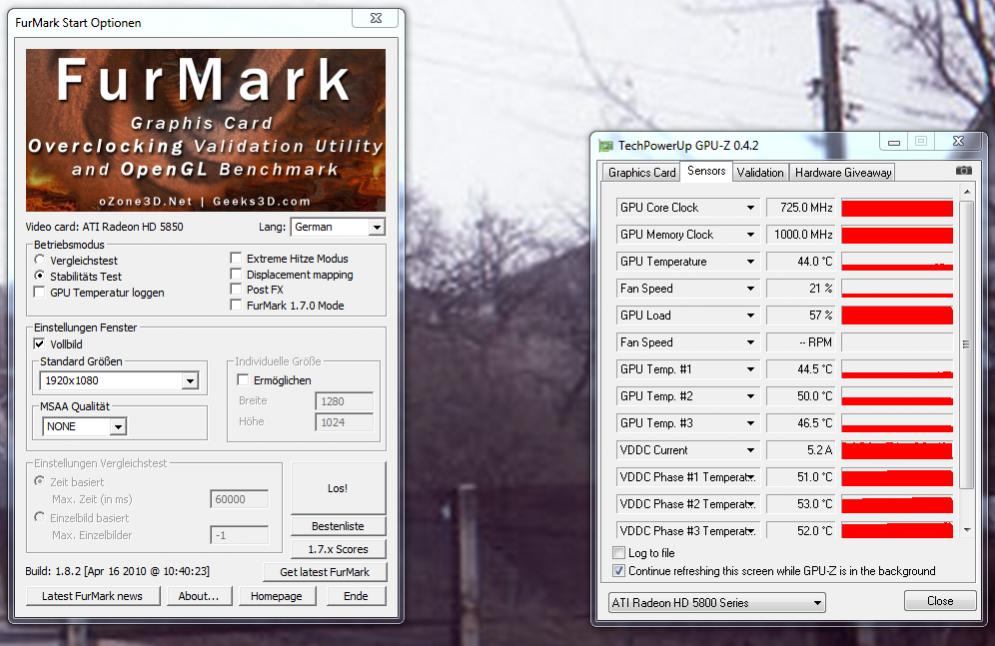Image resolution: width=995 pixels, height=646 pixels.
Task: Open the GPU Temp. #1 sensor dropdown
Action: (751, 369)
